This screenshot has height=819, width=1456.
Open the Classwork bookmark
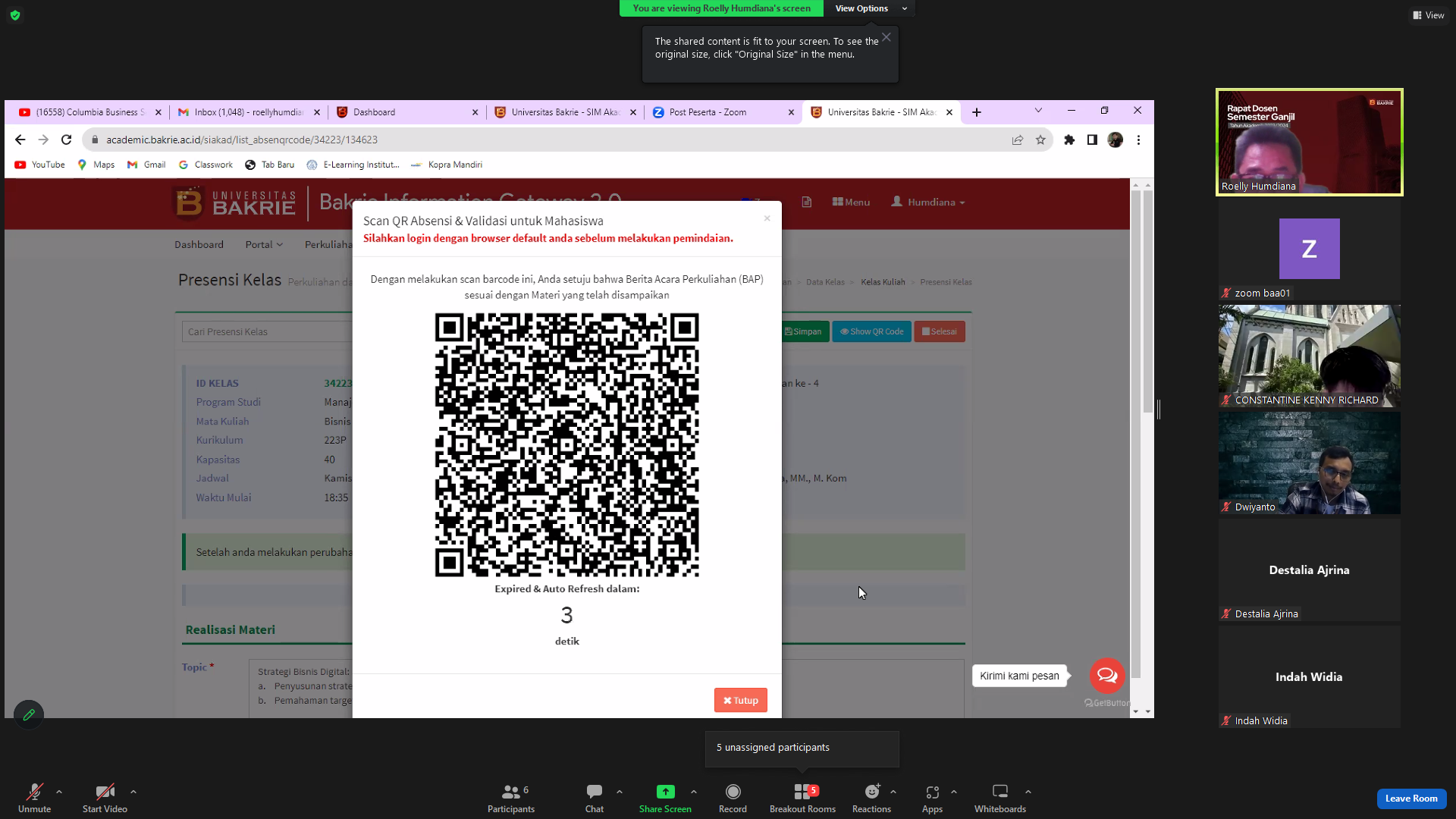pos(206,165)
